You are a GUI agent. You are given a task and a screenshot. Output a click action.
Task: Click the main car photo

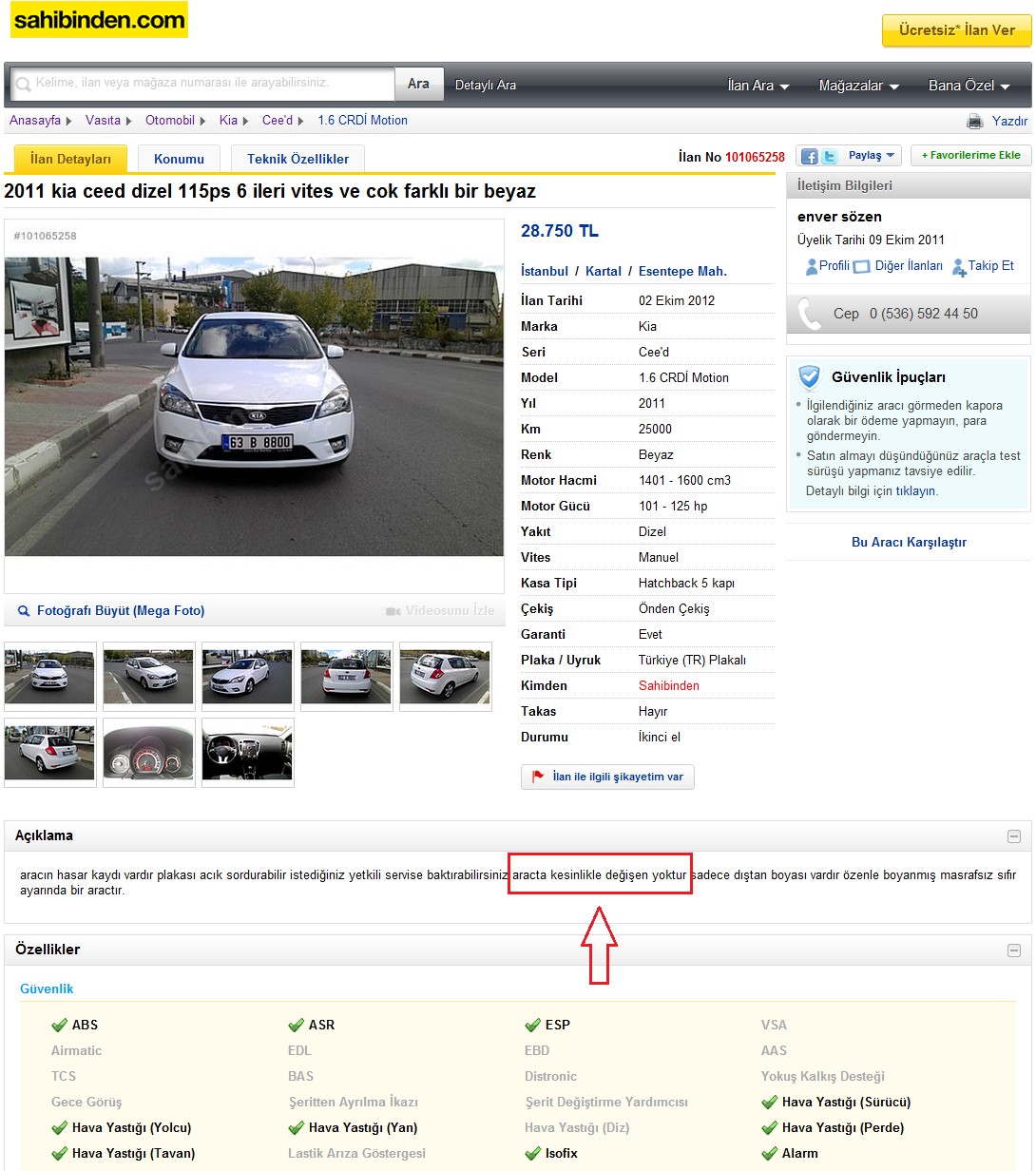(254, 407)
